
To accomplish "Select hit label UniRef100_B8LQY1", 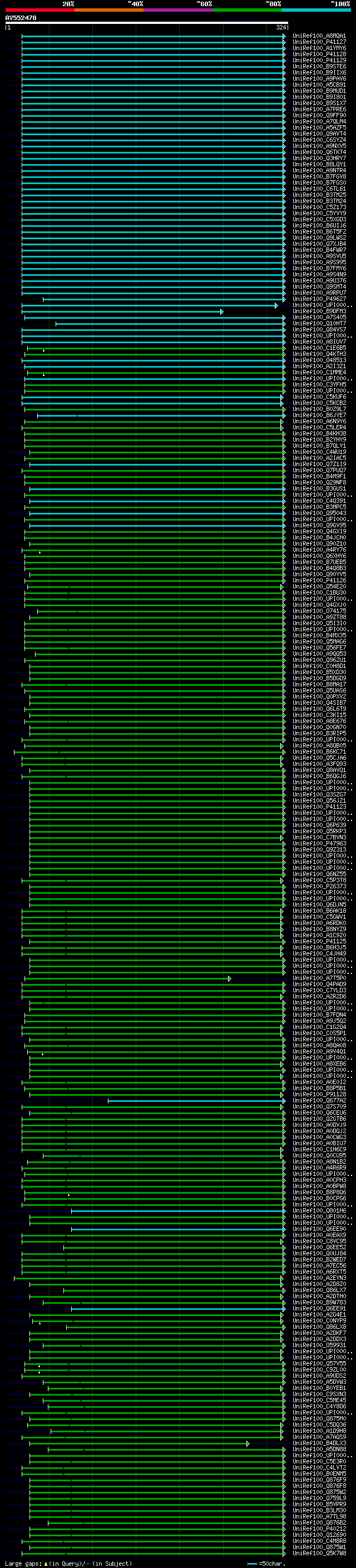I will point(319,164).
